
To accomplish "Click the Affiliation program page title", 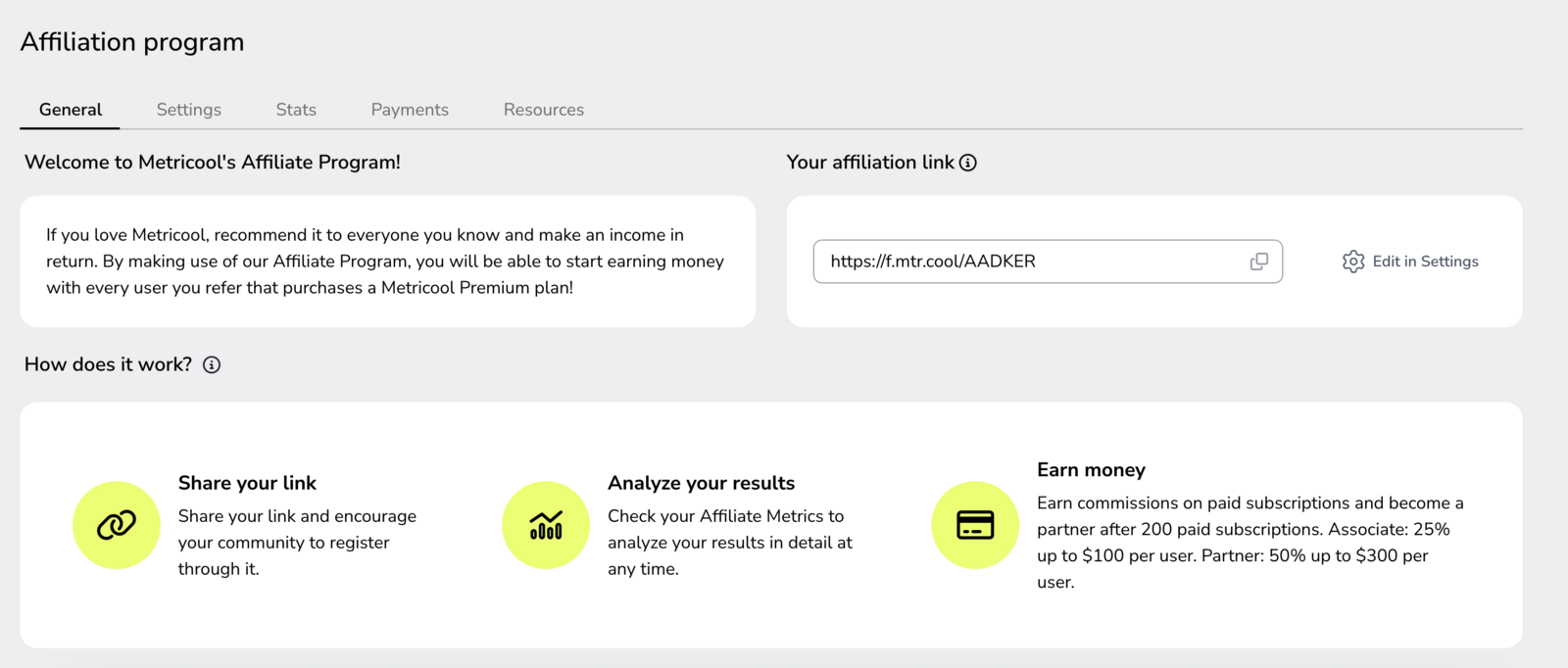I will click(132, 42).
